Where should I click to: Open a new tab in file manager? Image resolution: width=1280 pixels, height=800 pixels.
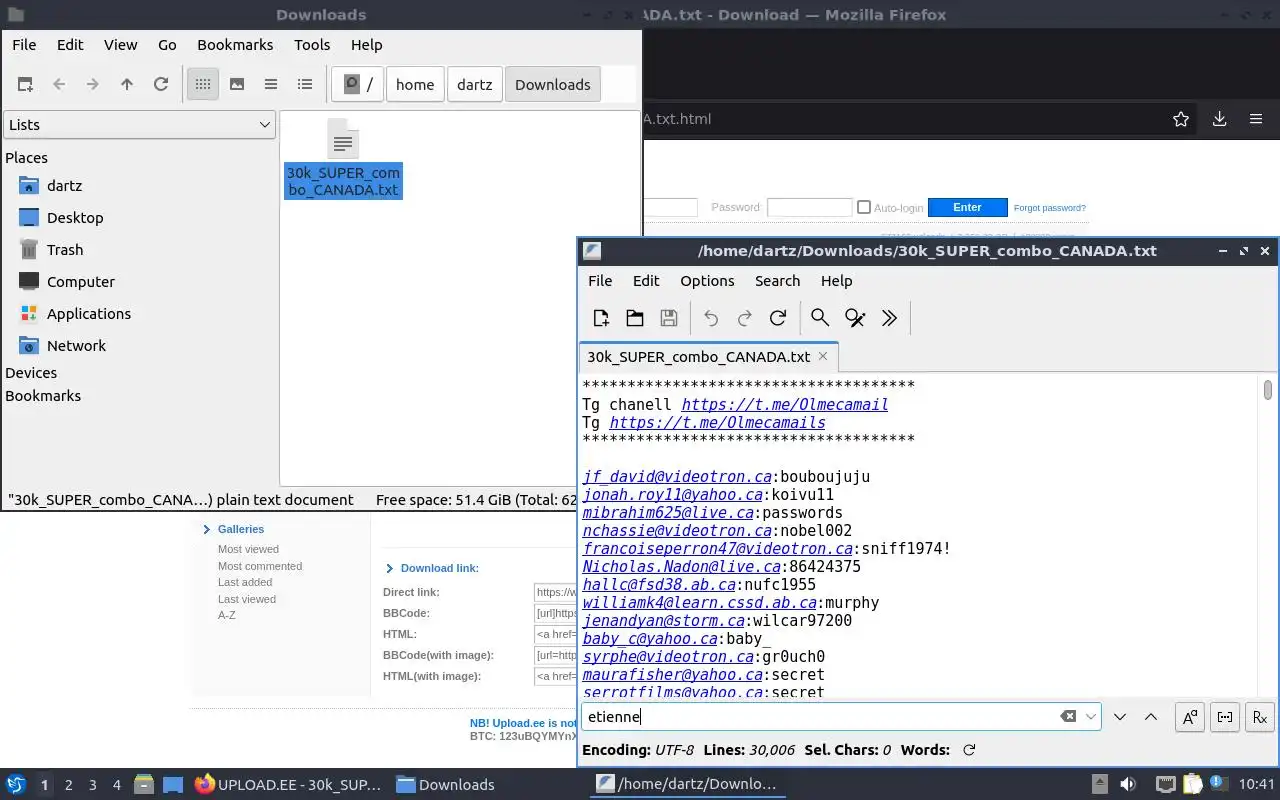25,85
